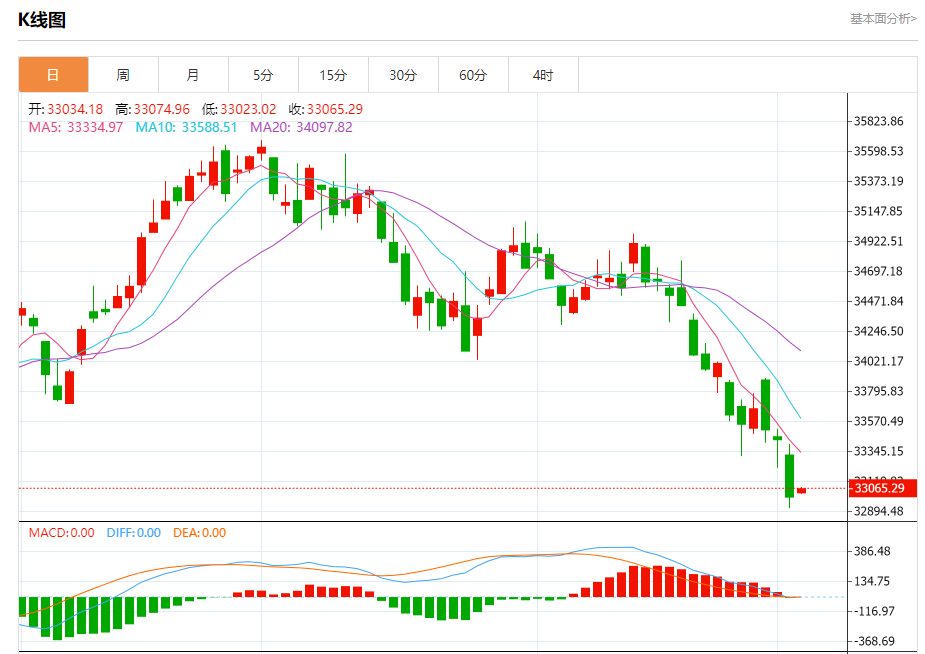Click the 32894.48 price axis label
The height and width of the screenshot is (654, 925).
point(879,511)
